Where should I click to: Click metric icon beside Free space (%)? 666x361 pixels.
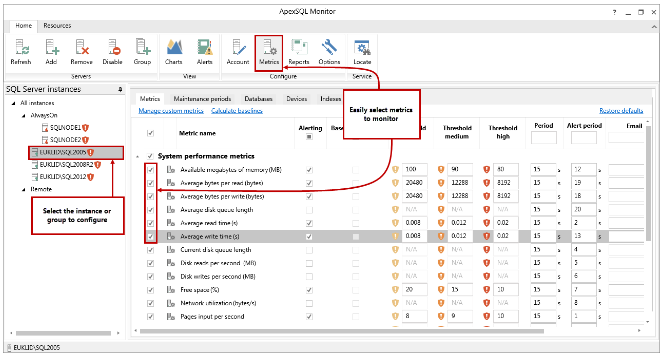click(171, 290)
